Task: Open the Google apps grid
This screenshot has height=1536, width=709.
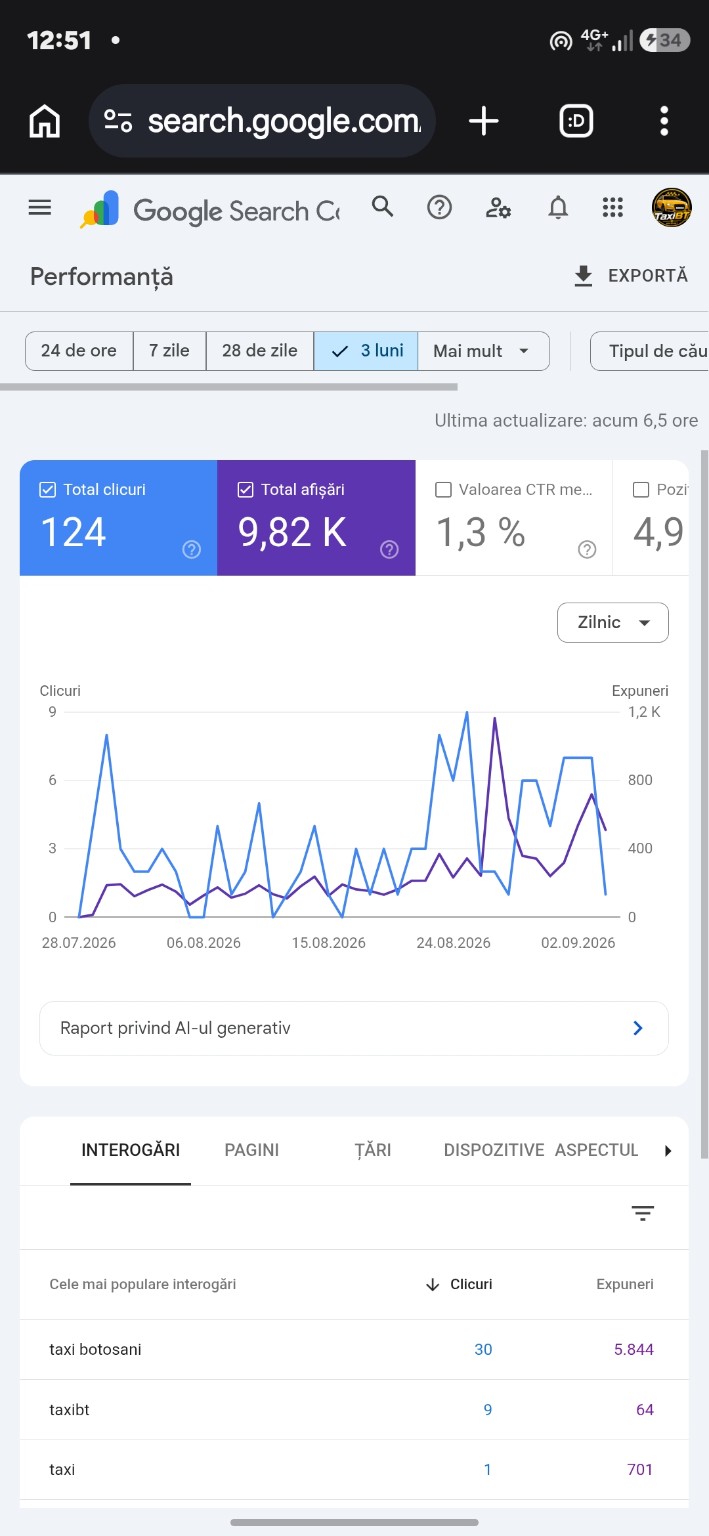Action: [613, 207]
